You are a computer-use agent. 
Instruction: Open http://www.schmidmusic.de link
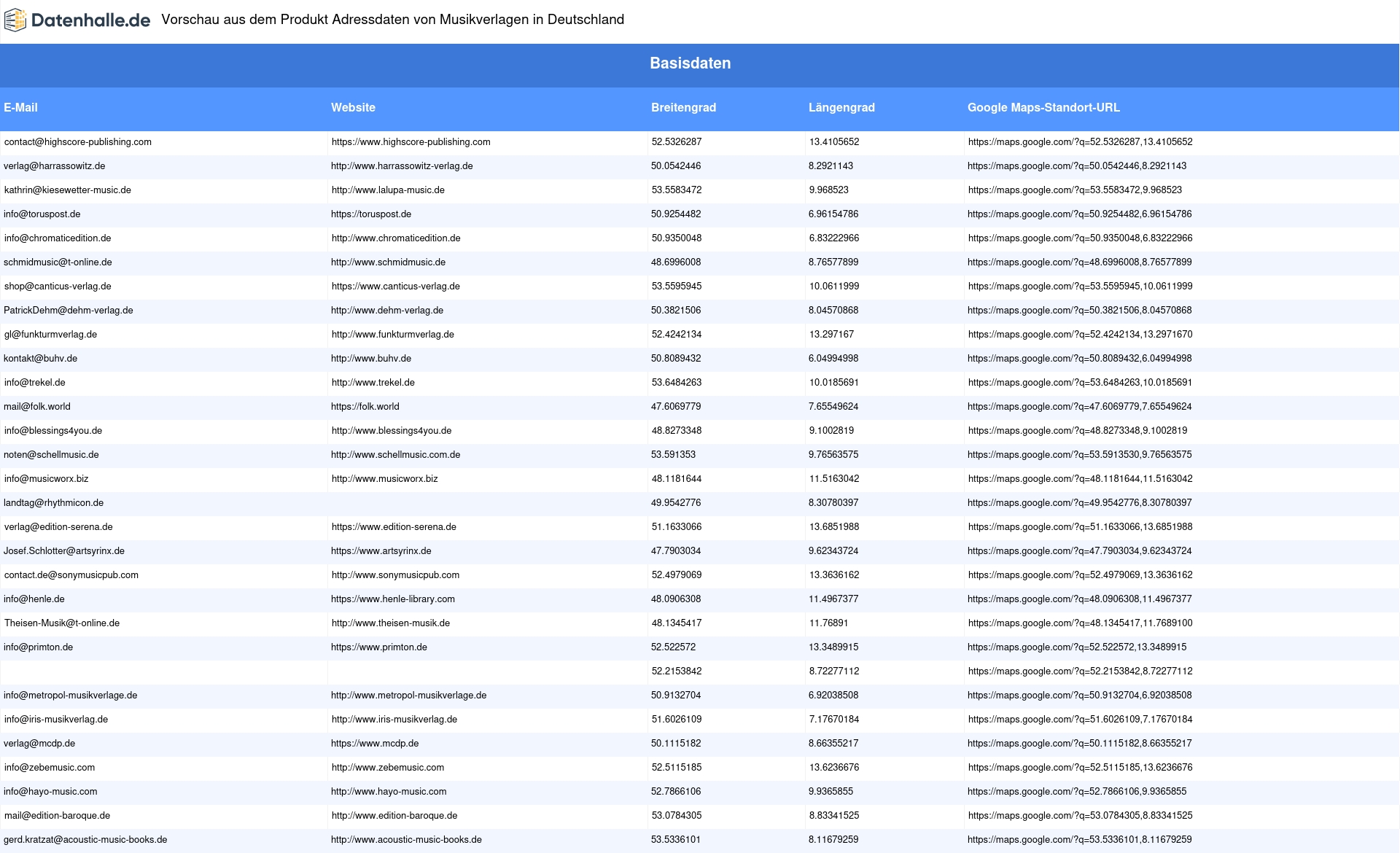[x=388, y=262]
